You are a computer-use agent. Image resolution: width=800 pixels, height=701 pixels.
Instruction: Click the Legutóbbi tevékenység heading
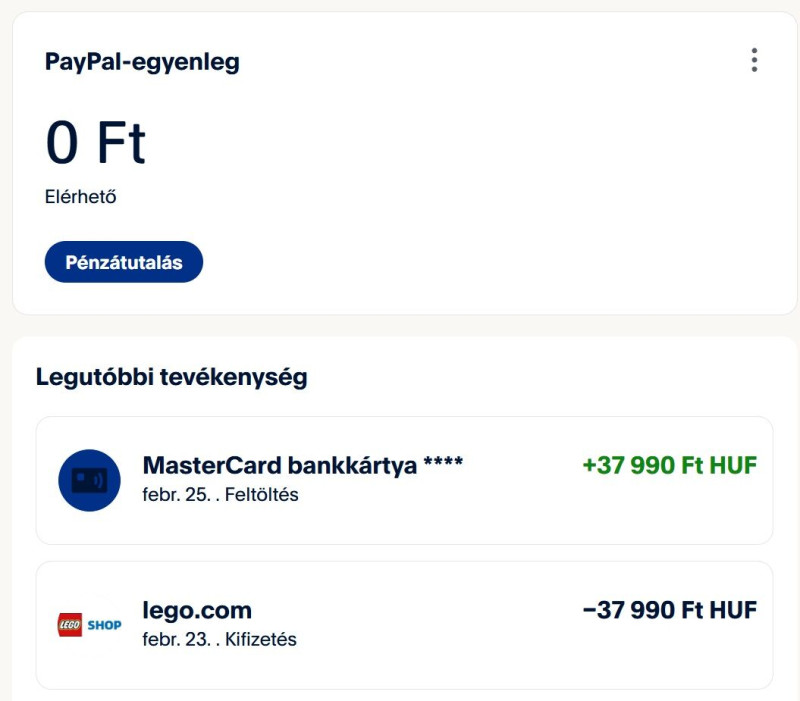pos(171,377)
